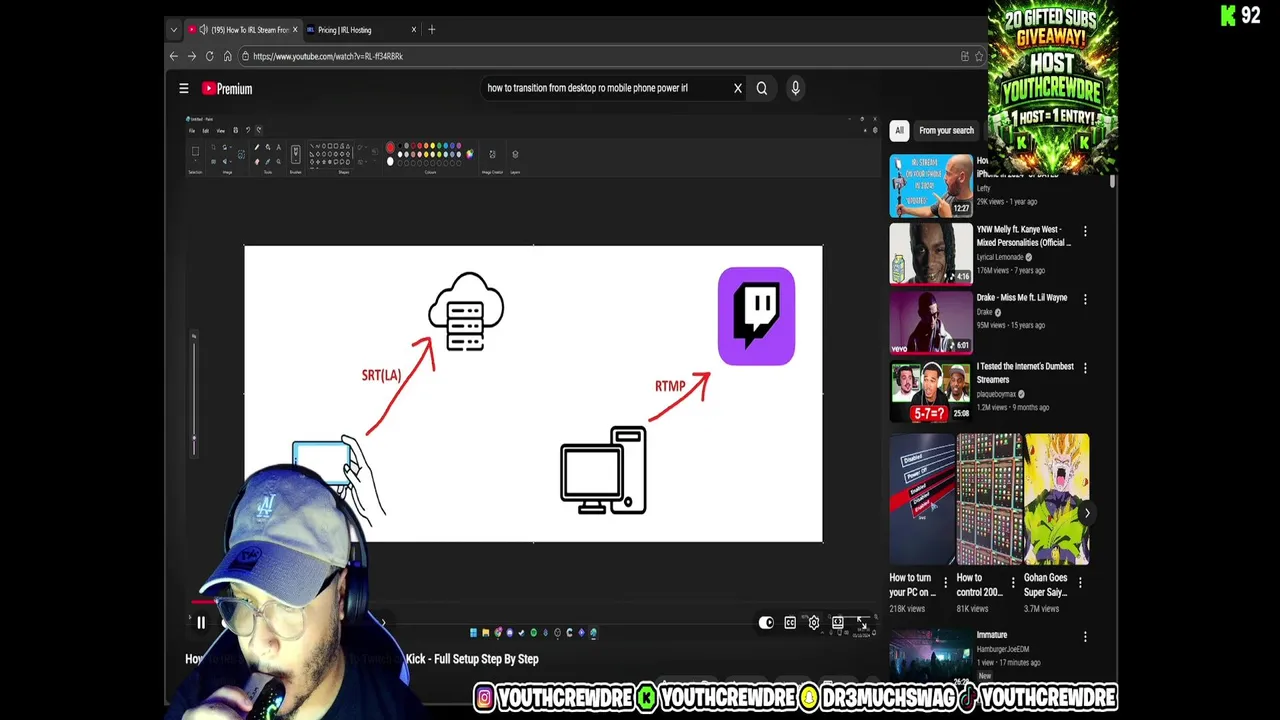
Task: Start voice search with the microphone
Action: [x=795, y=88]
